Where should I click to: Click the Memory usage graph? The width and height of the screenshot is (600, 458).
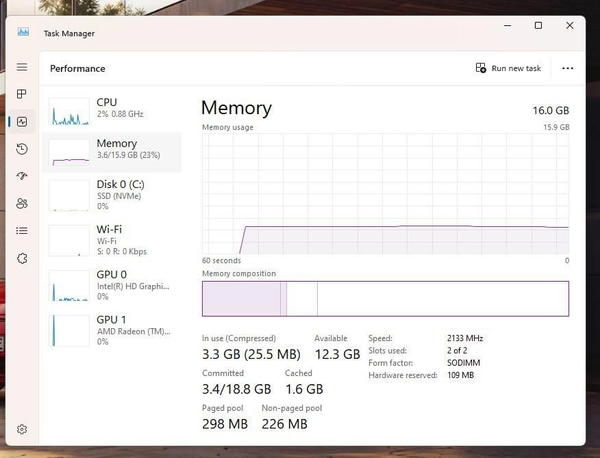pyautogui.click(x=385, y=194)
